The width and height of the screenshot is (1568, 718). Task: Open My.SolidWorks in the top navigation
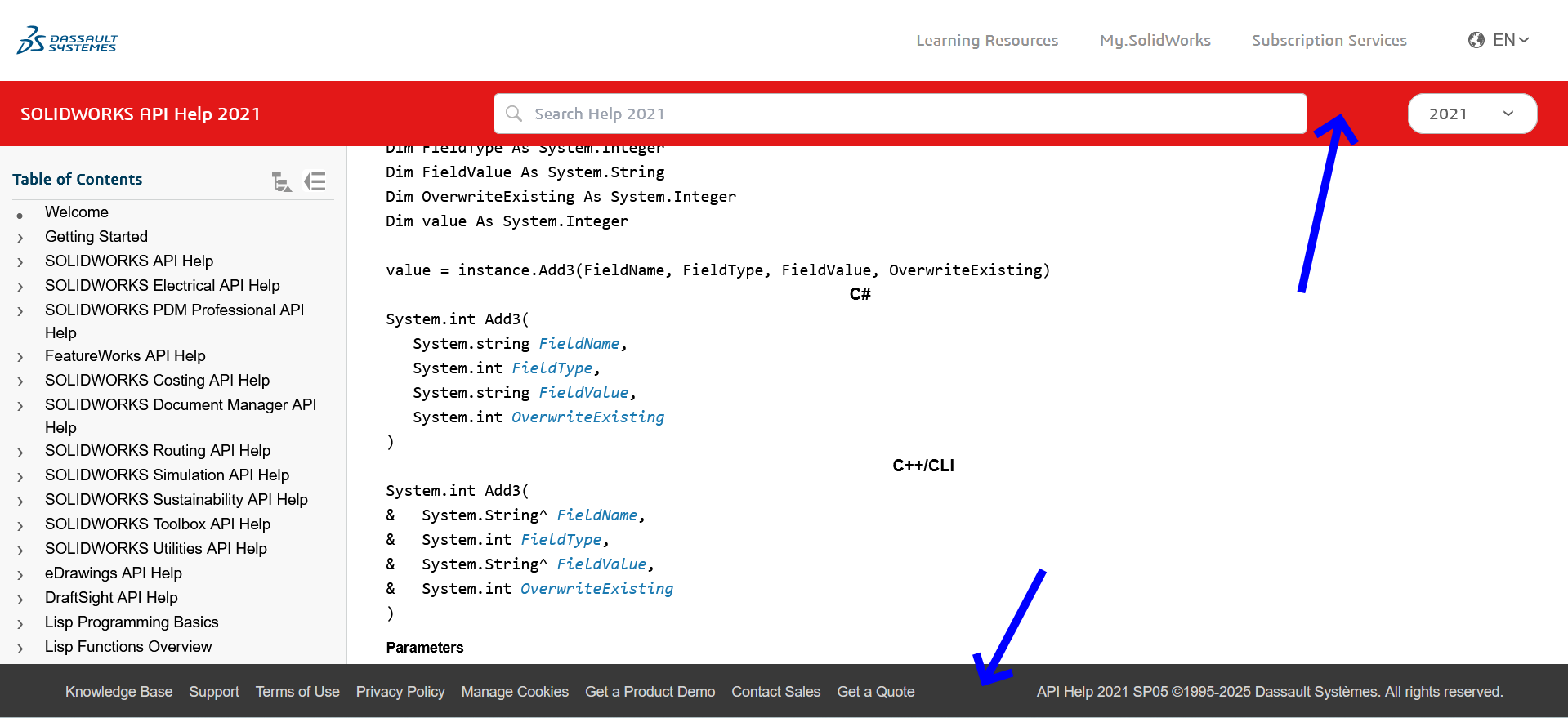1155,40
